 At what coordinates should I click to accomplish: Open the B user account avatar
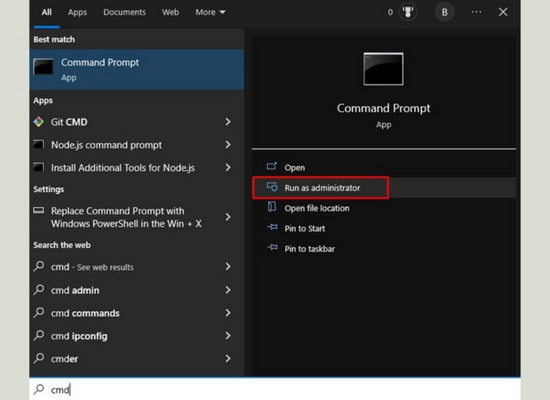[x=444, y=12]
